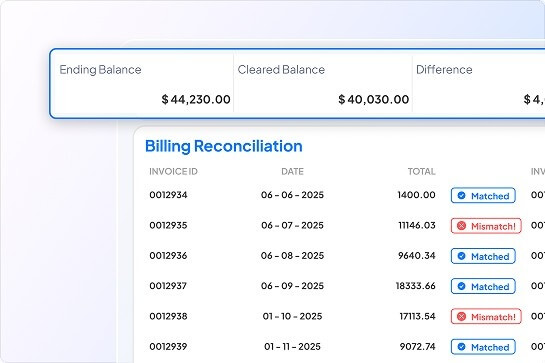Click the Matched badge for invoice 0012939

point(483,347)
